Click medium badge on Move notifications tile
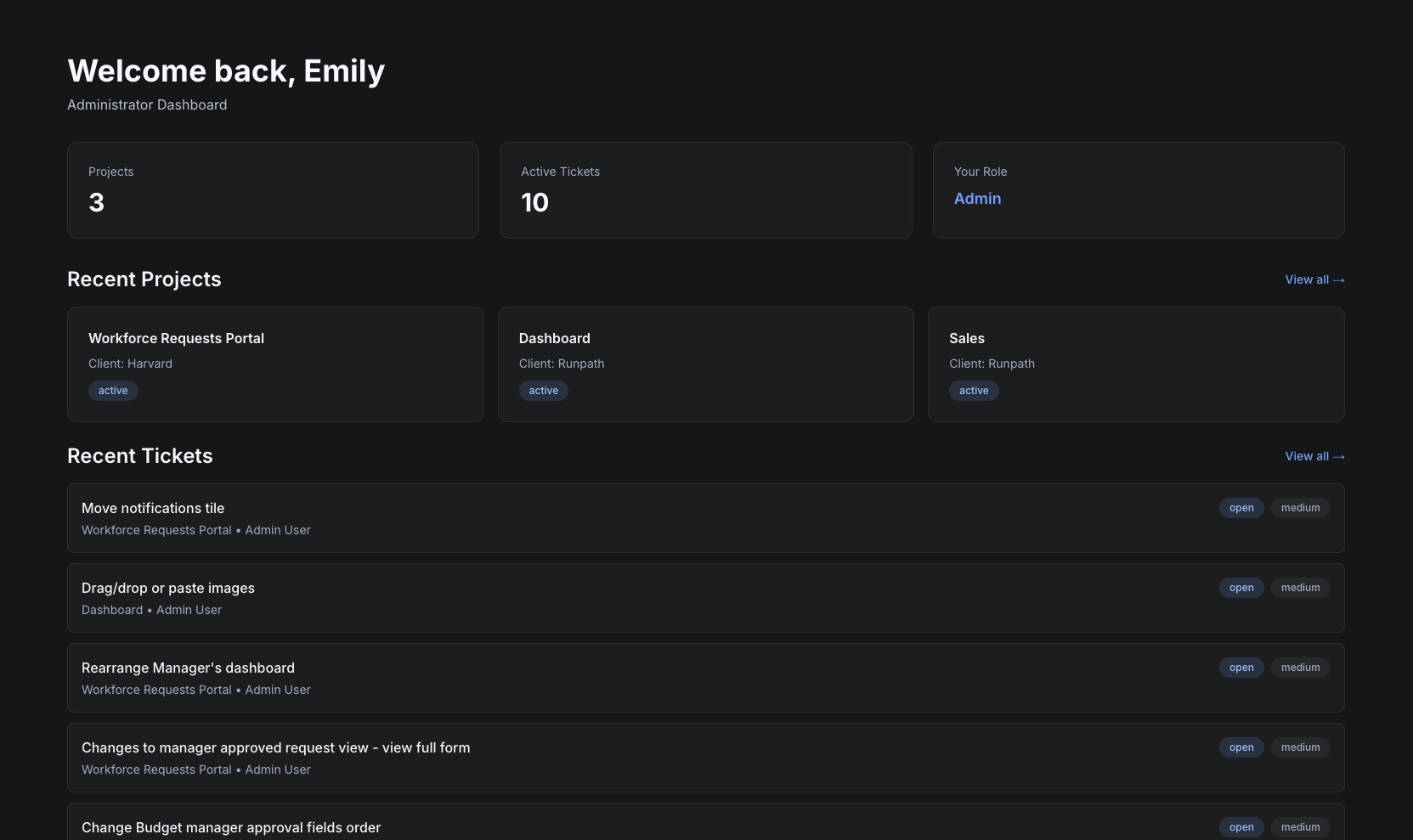The height and width of the screenshot is (840, 1413). click(x=1301, y=508)
